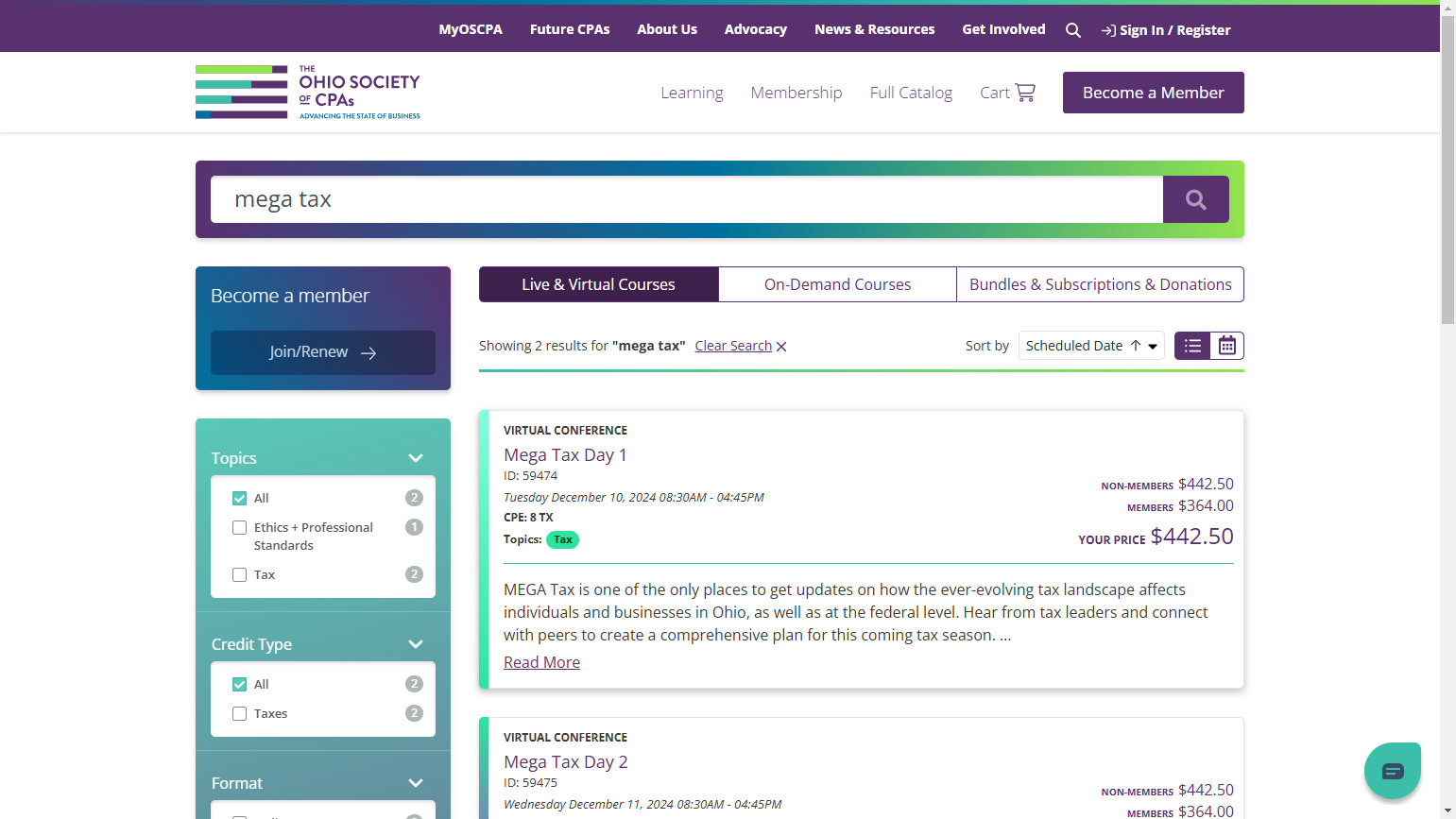Open the About Us menu

point(667,29)
